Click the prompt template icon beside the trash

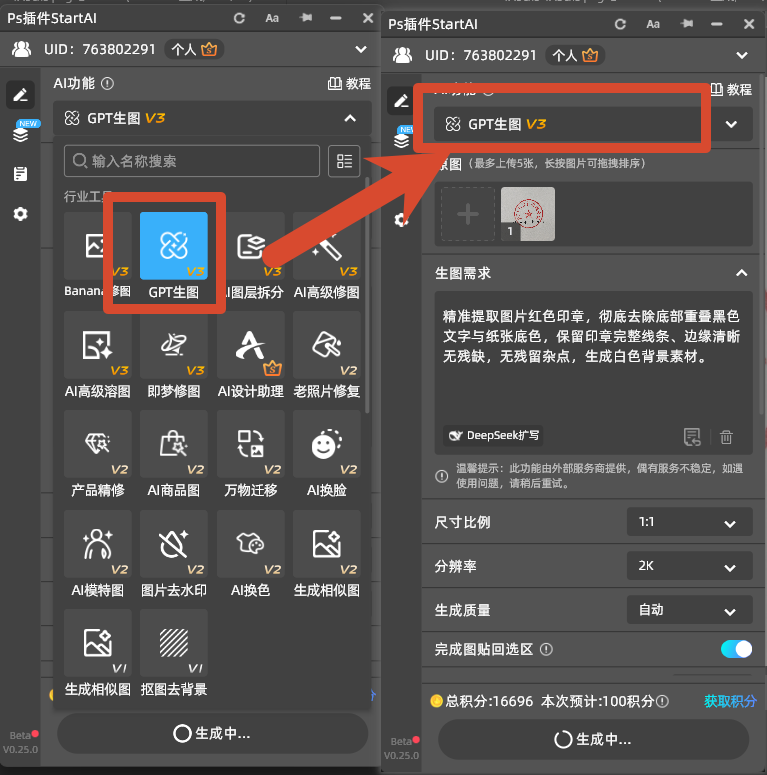692,437
